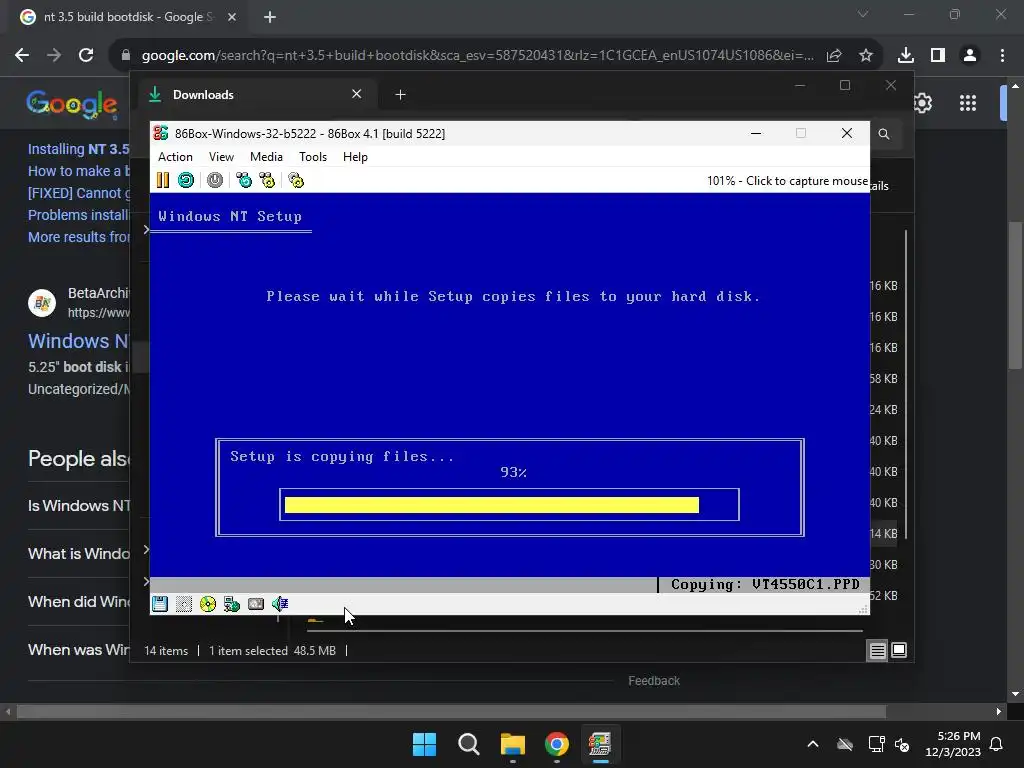Open the Chrome profile icon
Viewport: 1024px width, 768px height.
pyautogui.click(x=970, y=56)
